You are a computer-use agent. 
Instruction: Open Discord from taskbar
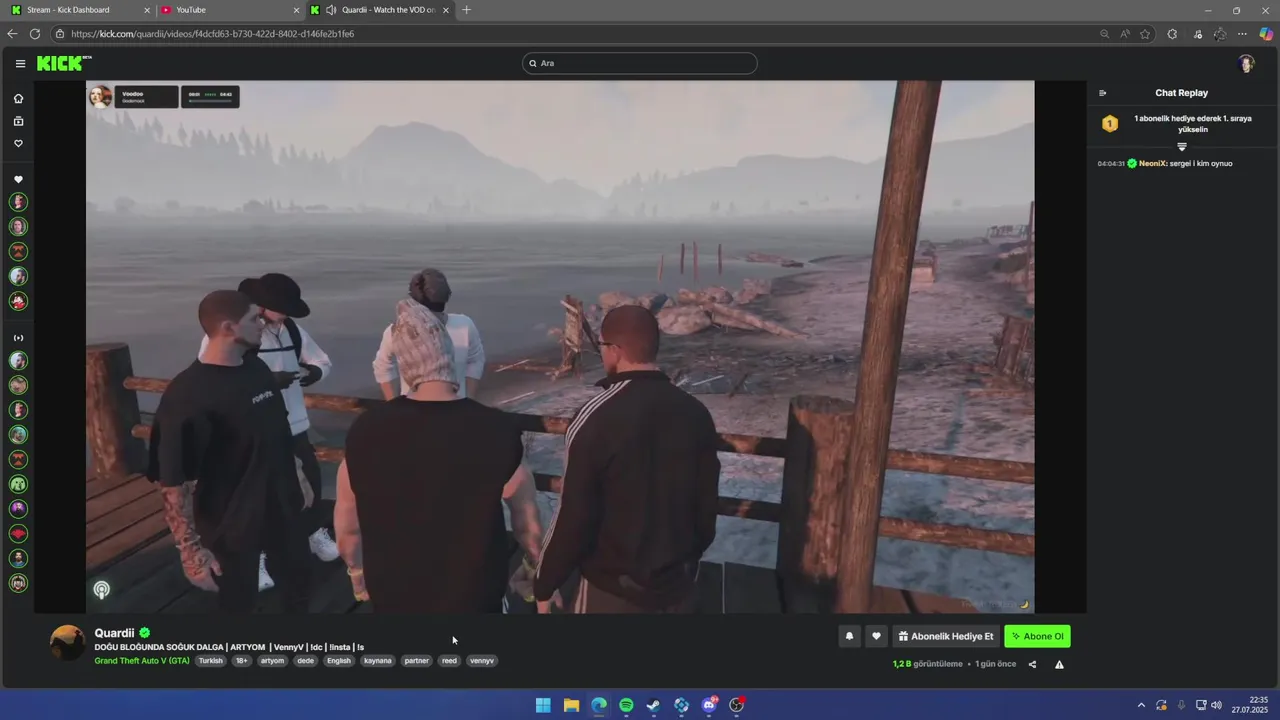coord(709,705)
